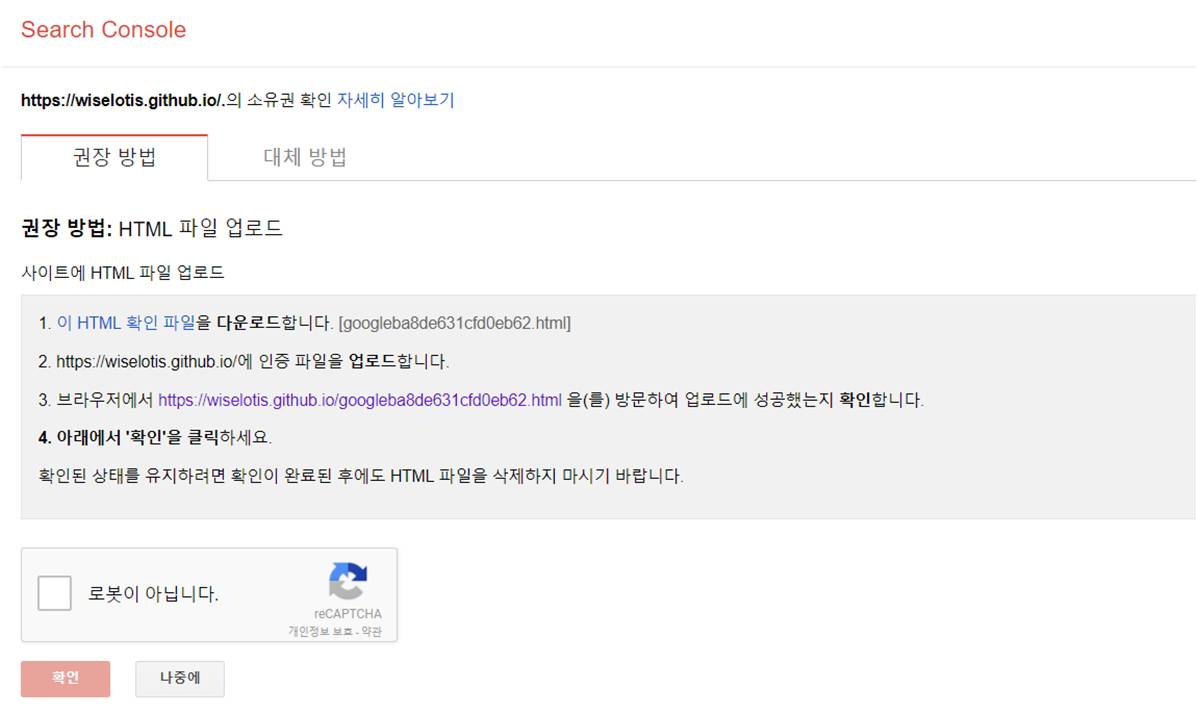
Task: Click the 권장 방법: HTML 파일 업로드 heading
Action: (x=152, y=228)
